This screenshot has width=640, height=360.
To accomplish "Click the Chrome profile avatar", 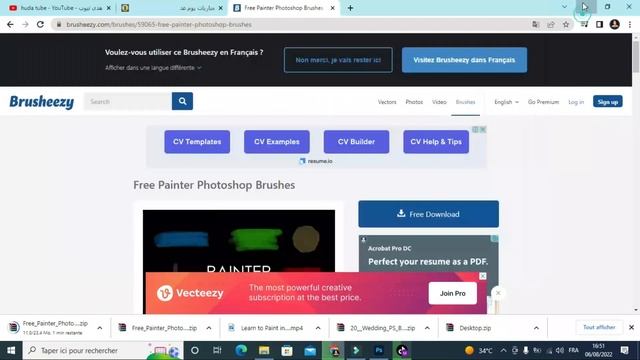I will 615,24.
